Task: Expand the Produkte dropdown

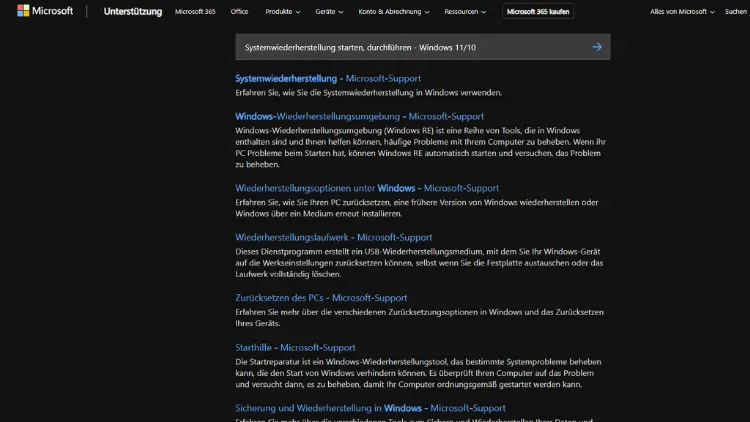Action: (x=283, y=11)
